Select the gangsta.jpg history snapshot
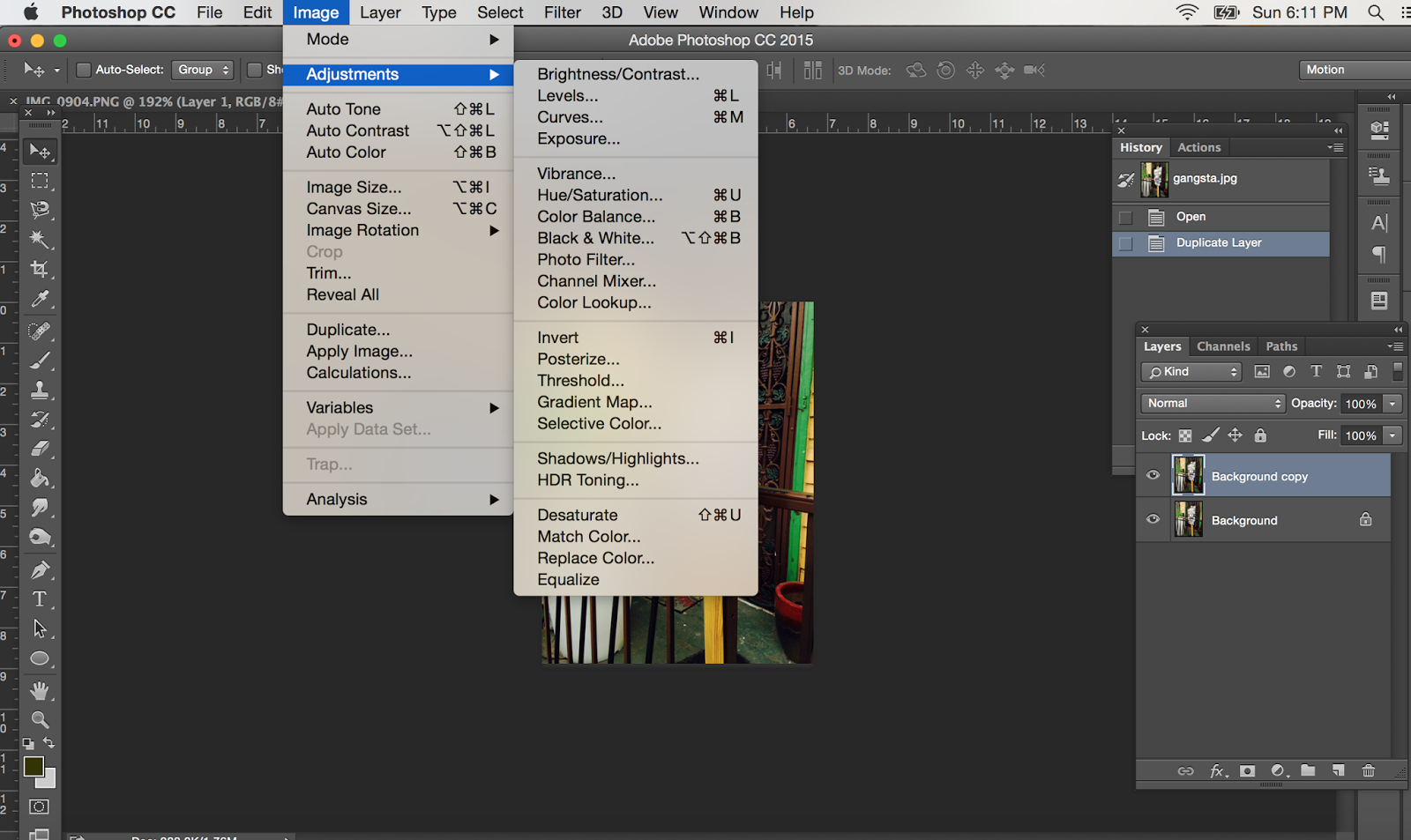 (1222, 179)
